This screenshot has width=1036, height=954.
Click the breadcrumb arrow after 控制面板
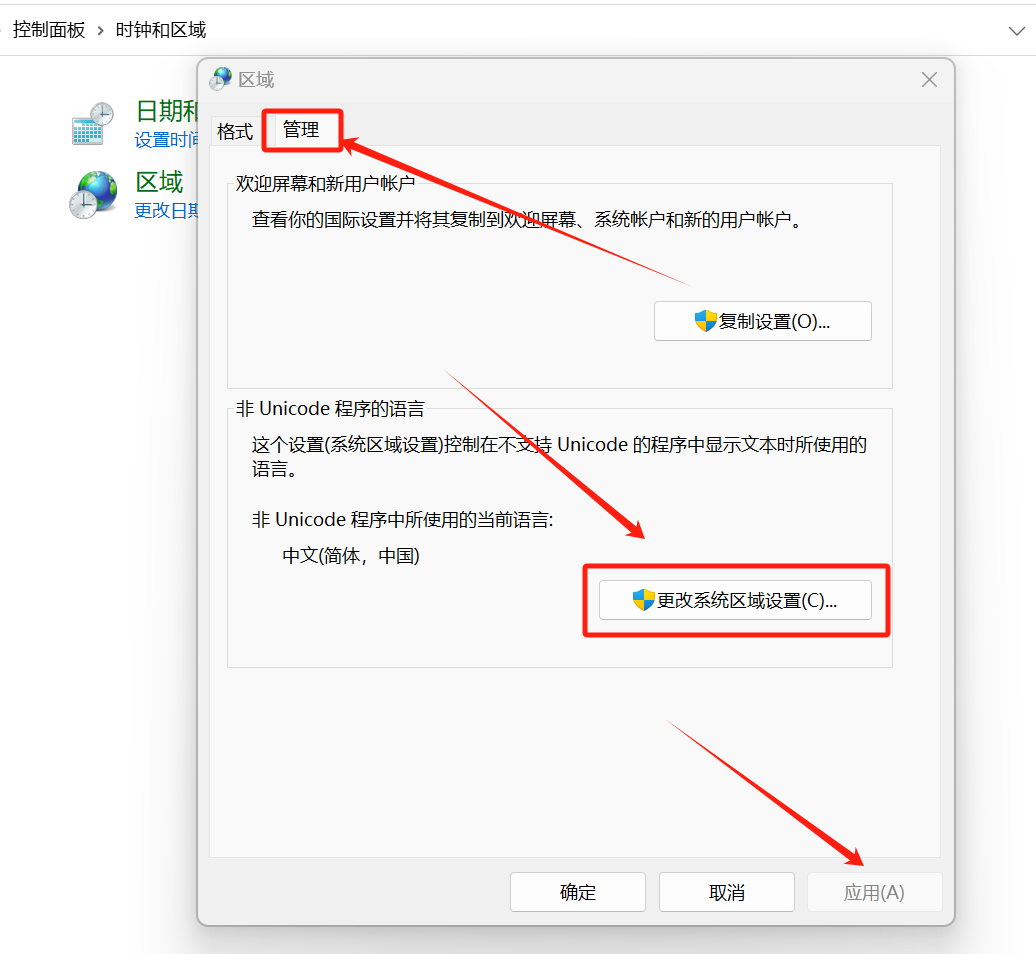point(100,30)
